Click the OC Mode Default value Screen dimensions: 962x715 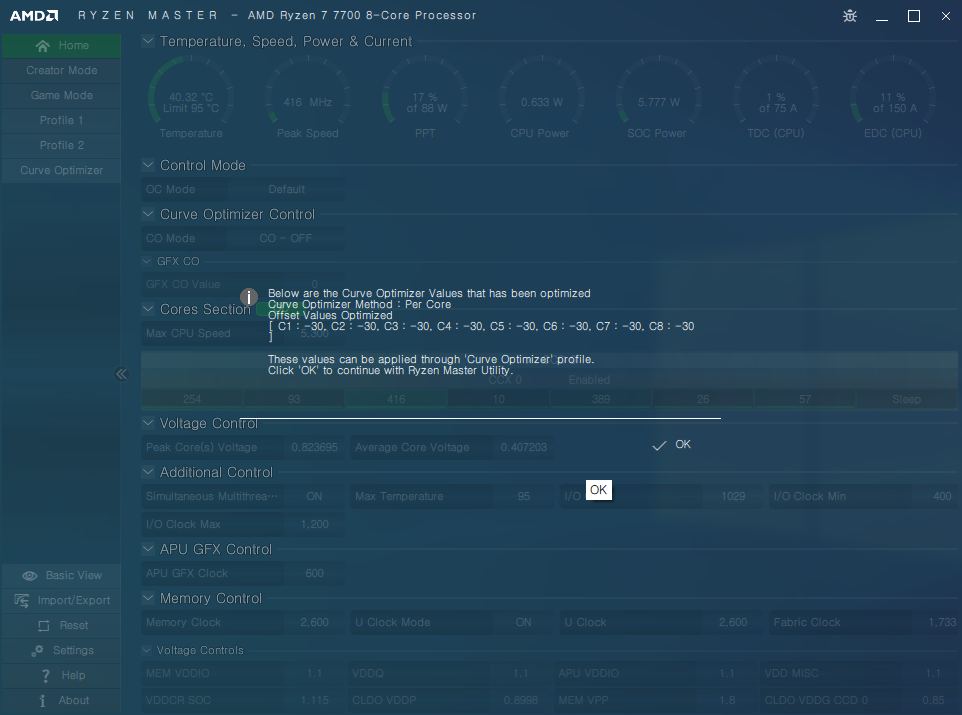click(x=287, y=190)
